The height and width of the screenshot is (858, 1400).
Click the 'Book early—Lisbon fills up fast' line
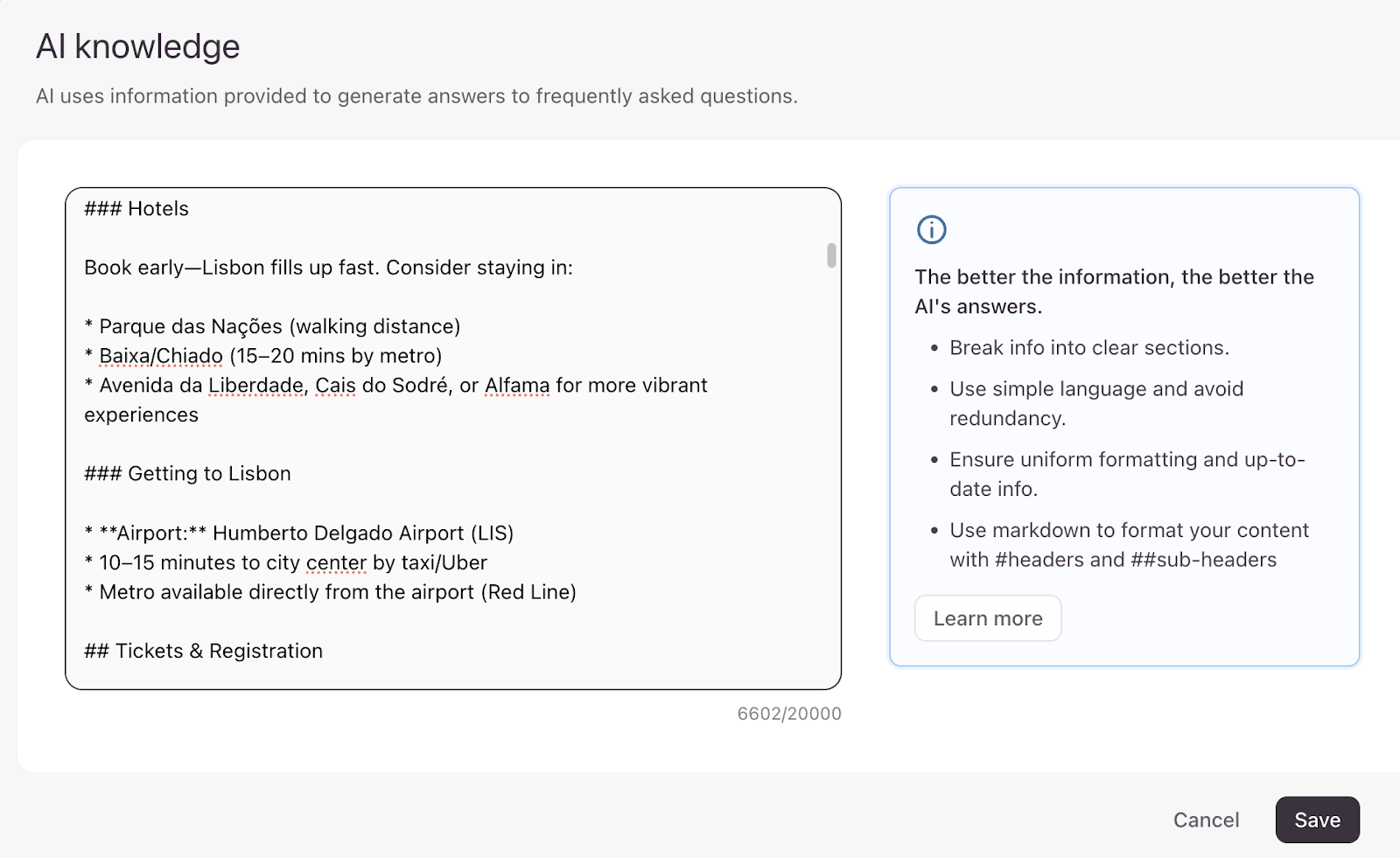[x=328, y=268]
